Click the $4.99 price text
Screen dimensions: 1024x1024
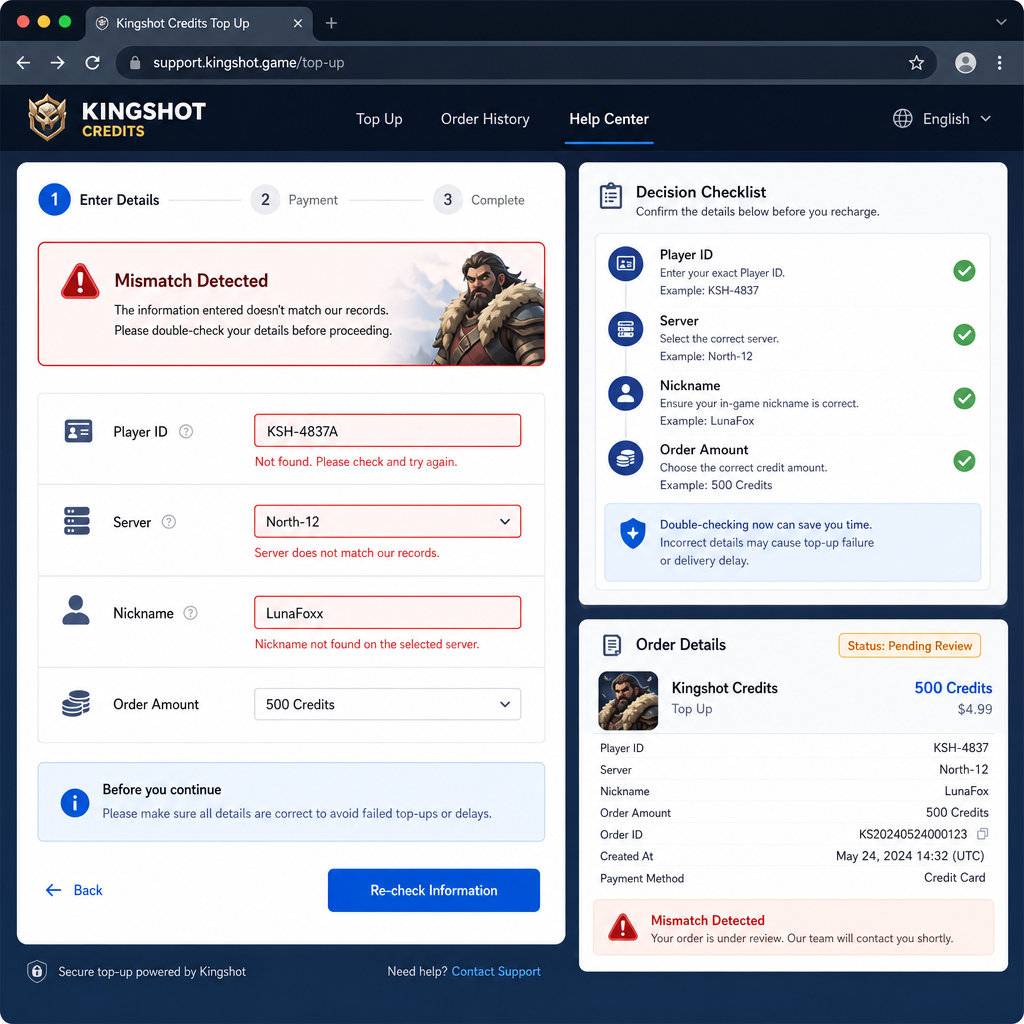click(x=974, y=709)
